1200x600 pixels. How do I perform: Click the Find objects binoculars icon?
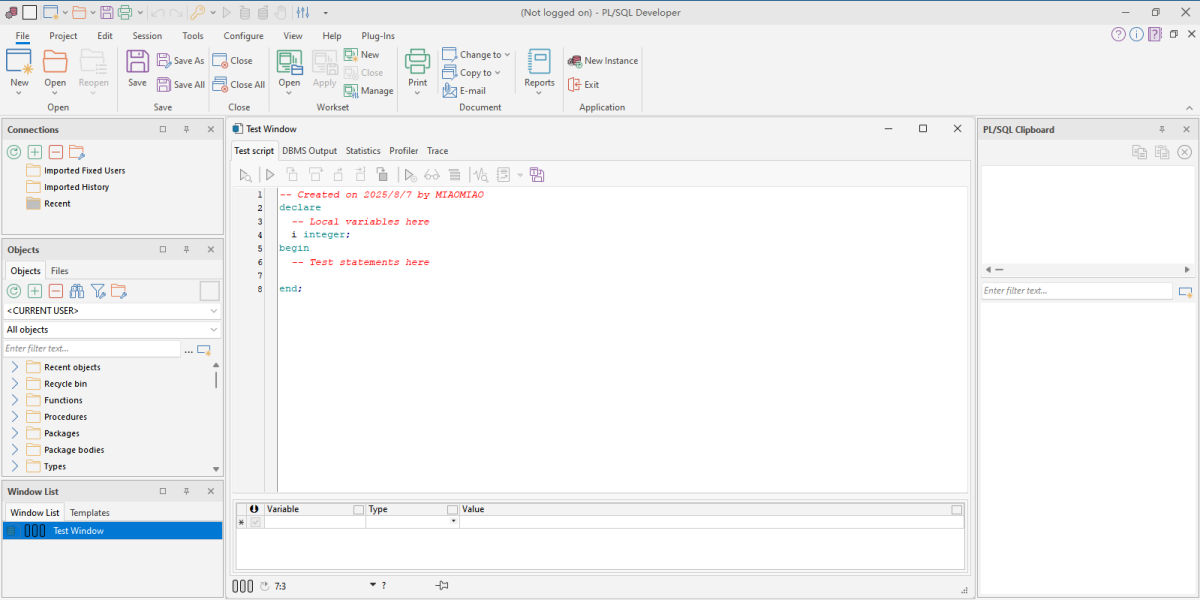point(77,291)
